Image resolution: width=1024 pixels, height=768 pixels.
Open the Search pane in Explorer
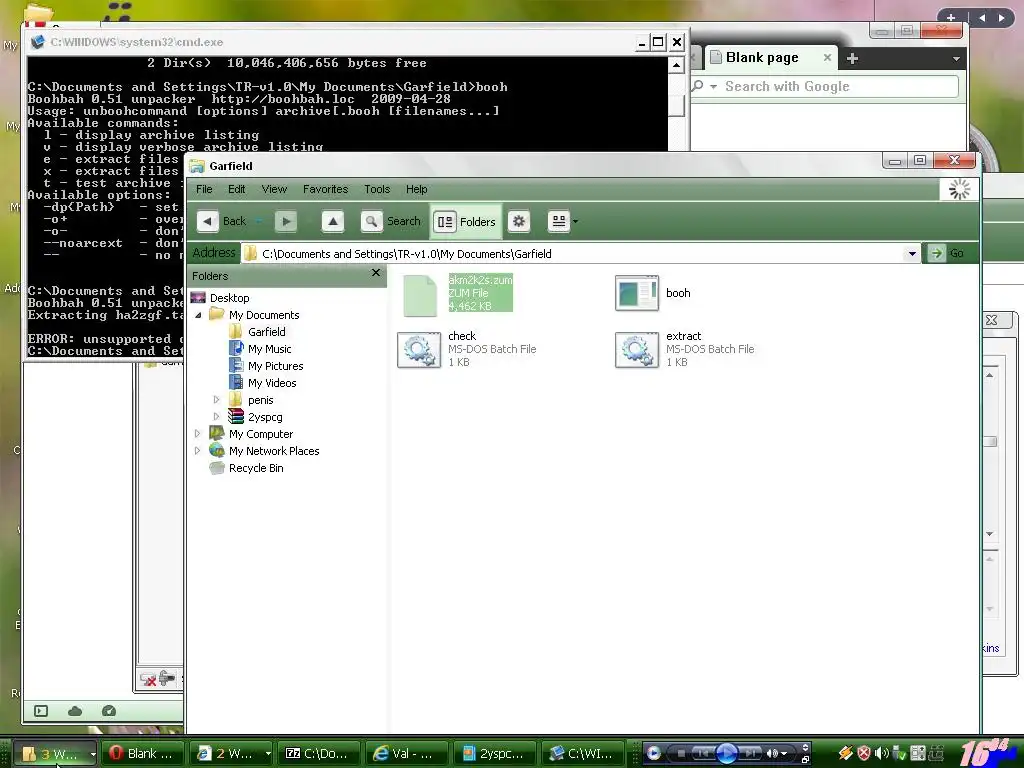pos(391,221)
